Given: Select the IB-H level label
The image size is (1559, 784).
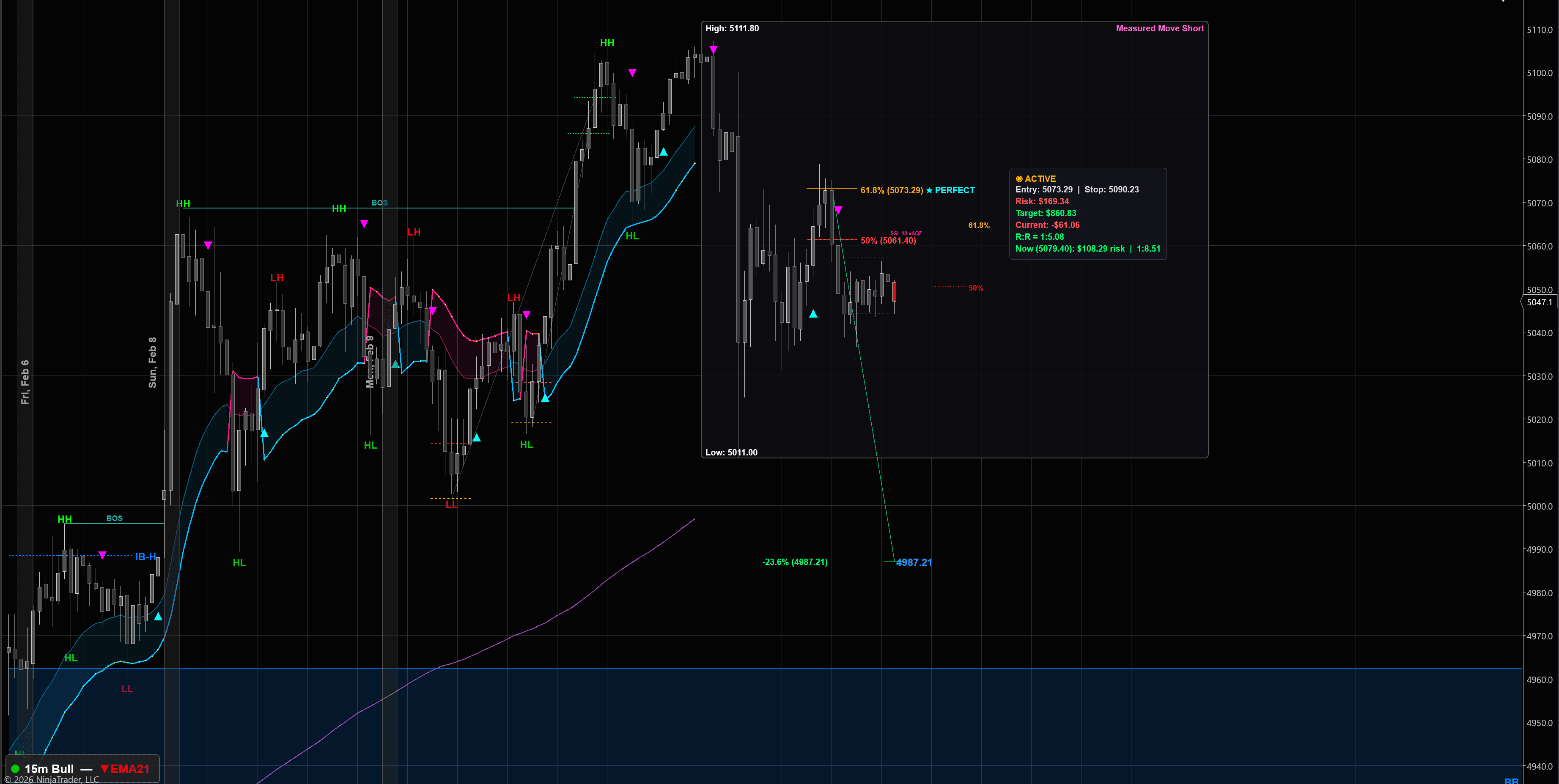Looking at the screenshot, I should click(145, 556).
